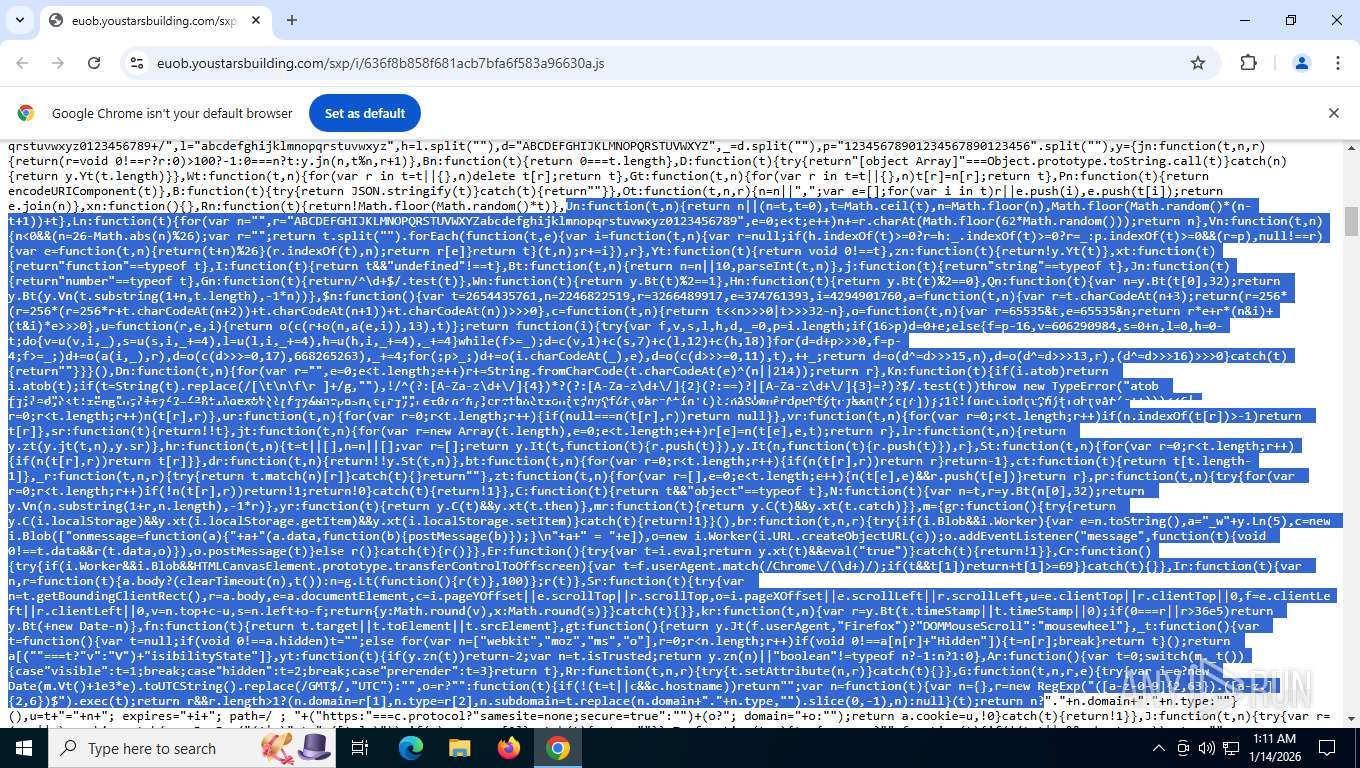This screenshot has width=1360, height=768.
Task: Switch to Chrome taskbar icon
Action: (558, 748)
